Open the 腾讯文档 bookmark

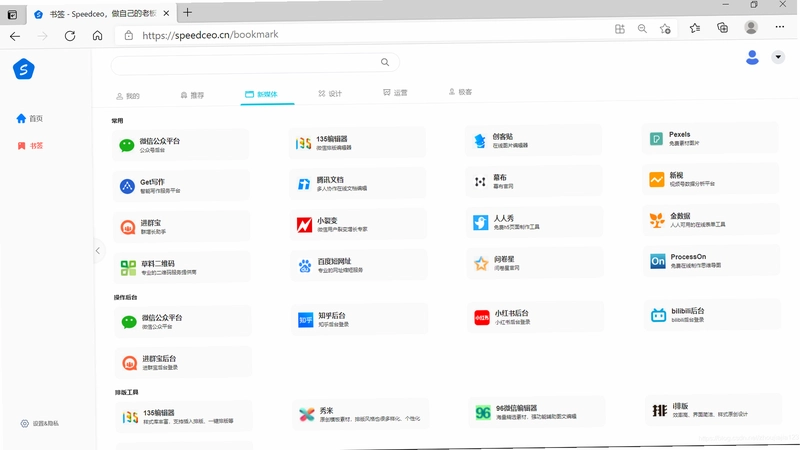click(358, 184)
